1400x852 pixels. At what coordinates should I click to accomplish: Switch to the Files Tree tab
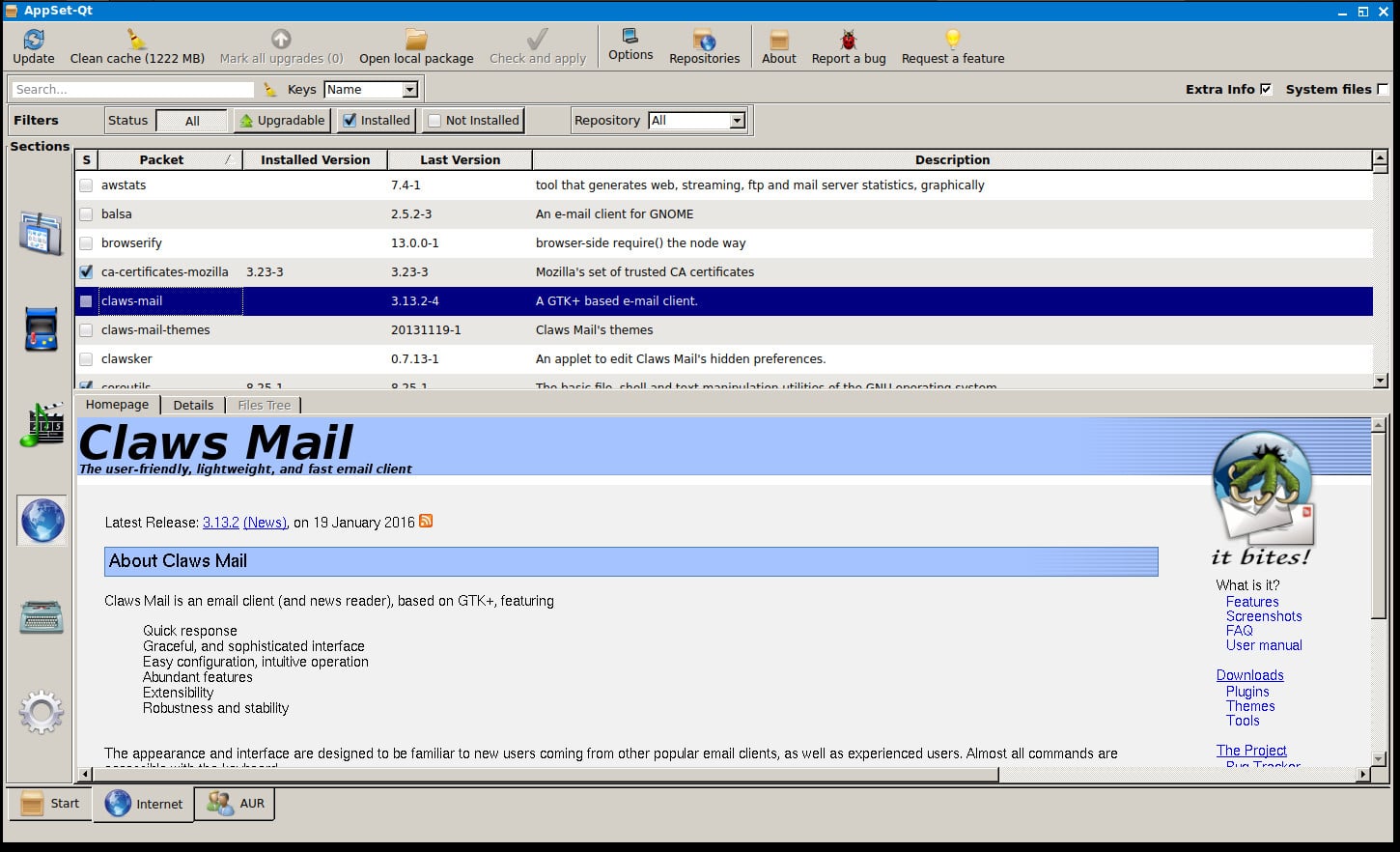(264, 406)
